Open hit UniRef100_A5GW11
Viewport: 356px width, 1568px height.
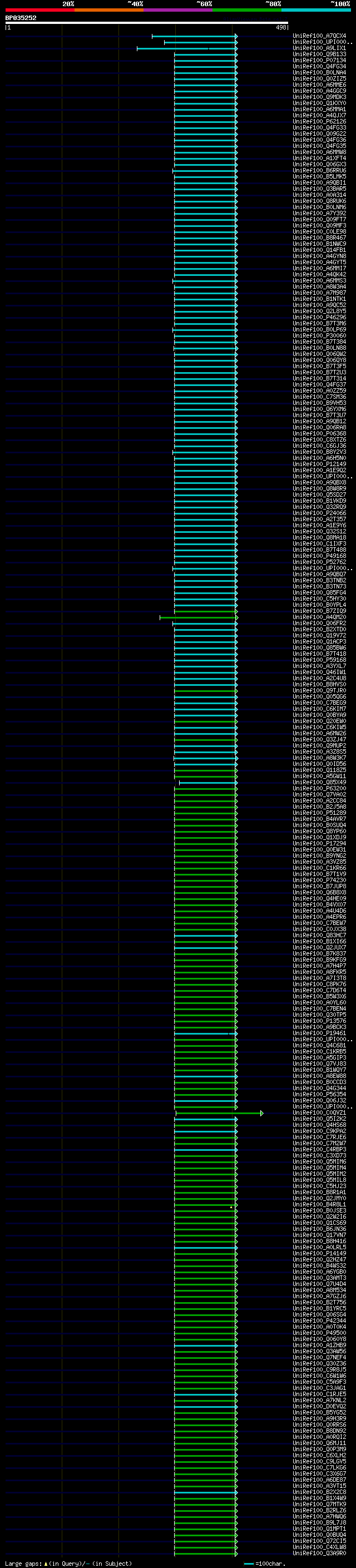point(319,776)
